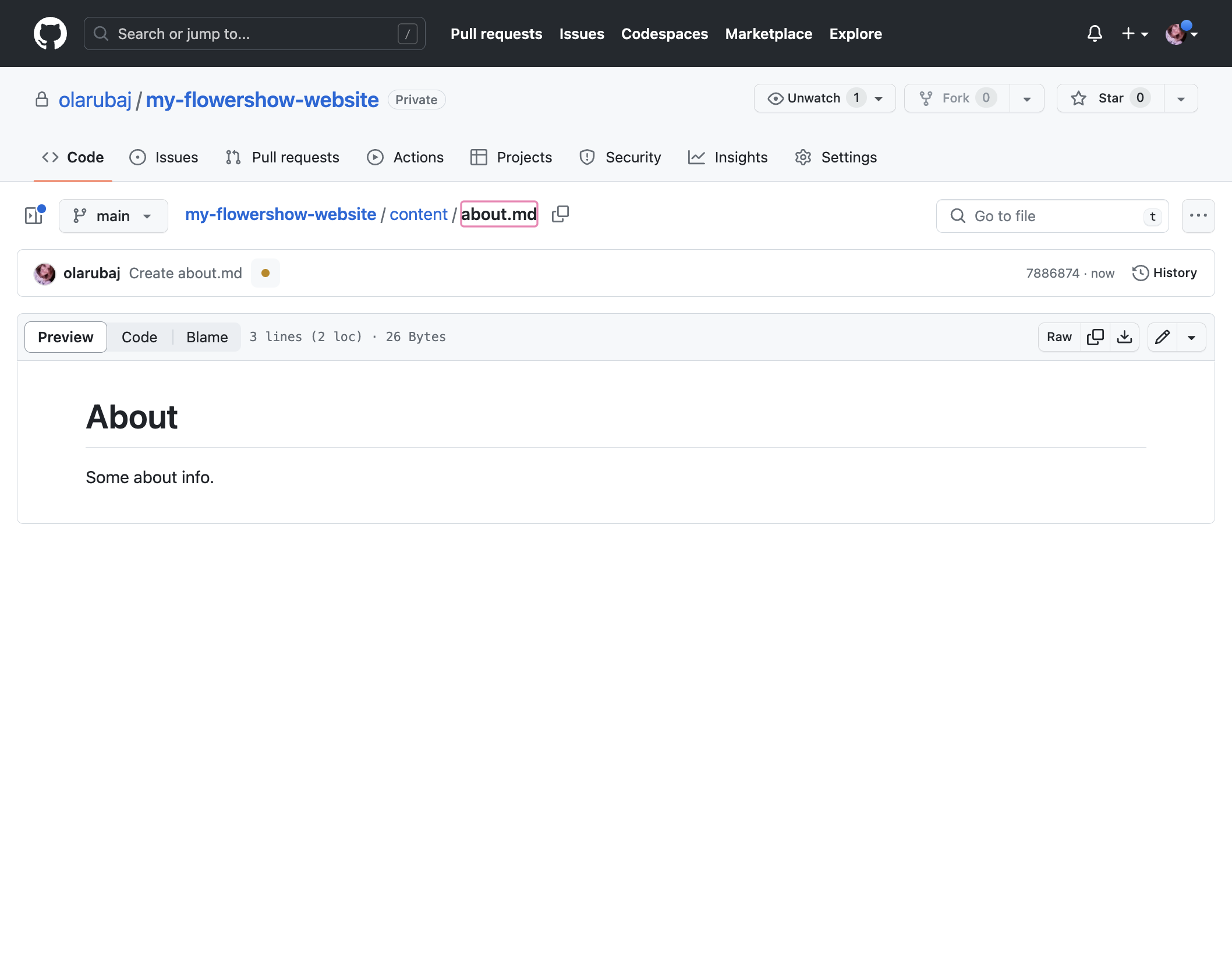Switch to the Code view of the file
Image resolution: width=1232 pixels, height=978 pixels.
click(x=140, y=337)
